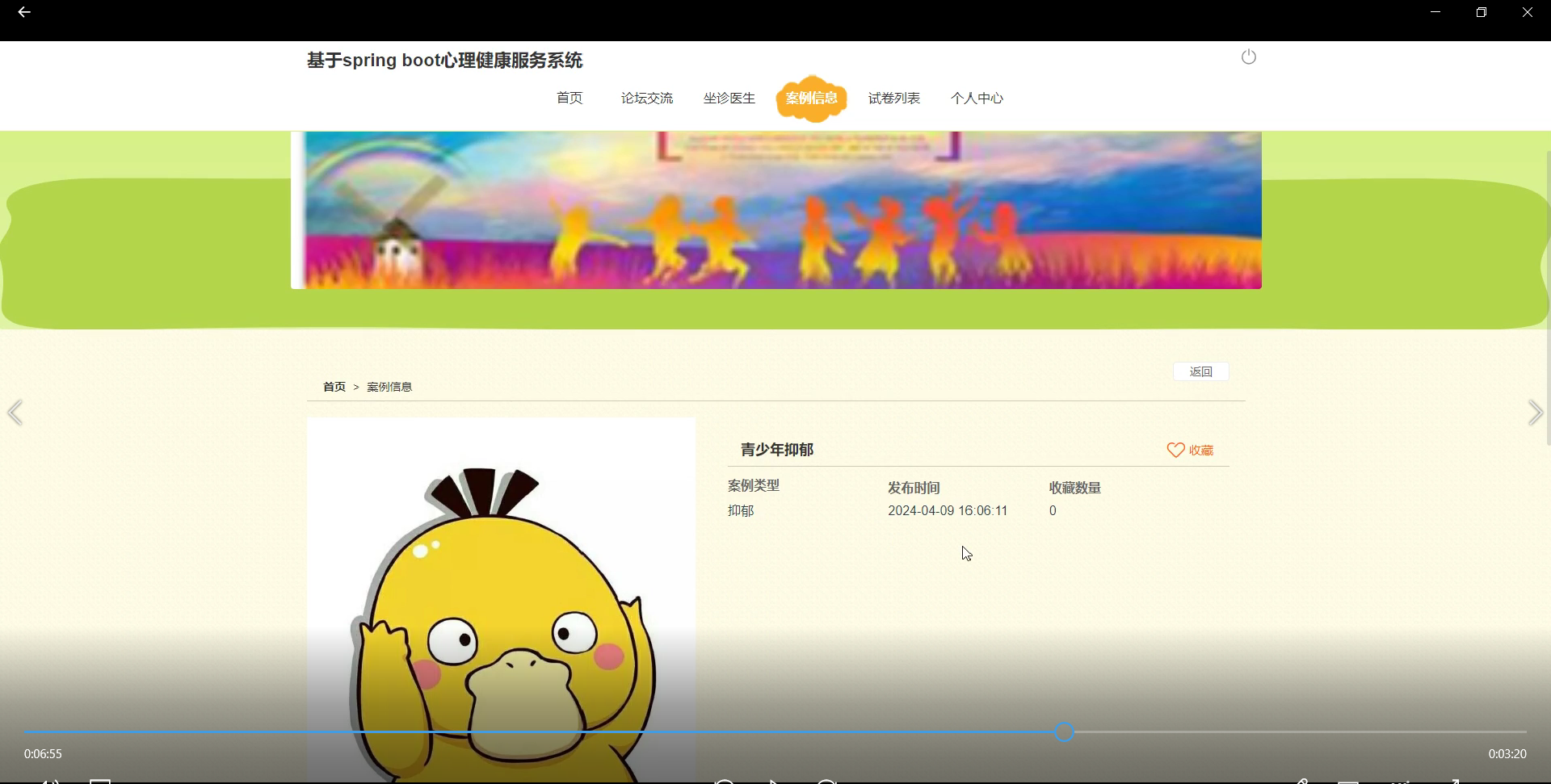Click the back arrow in the player title bar
Screen dimensions: 1551x784
click(24, 12)
